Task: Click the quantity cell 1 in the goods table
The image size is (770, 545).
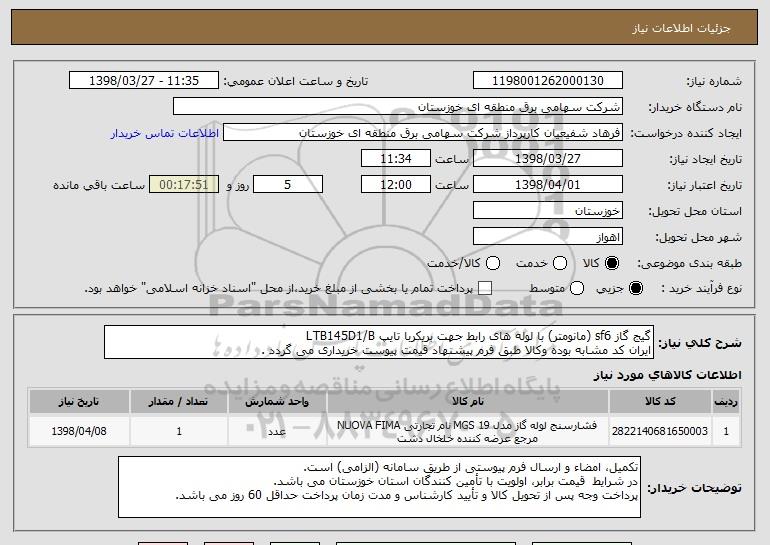Action: [178, 431]
